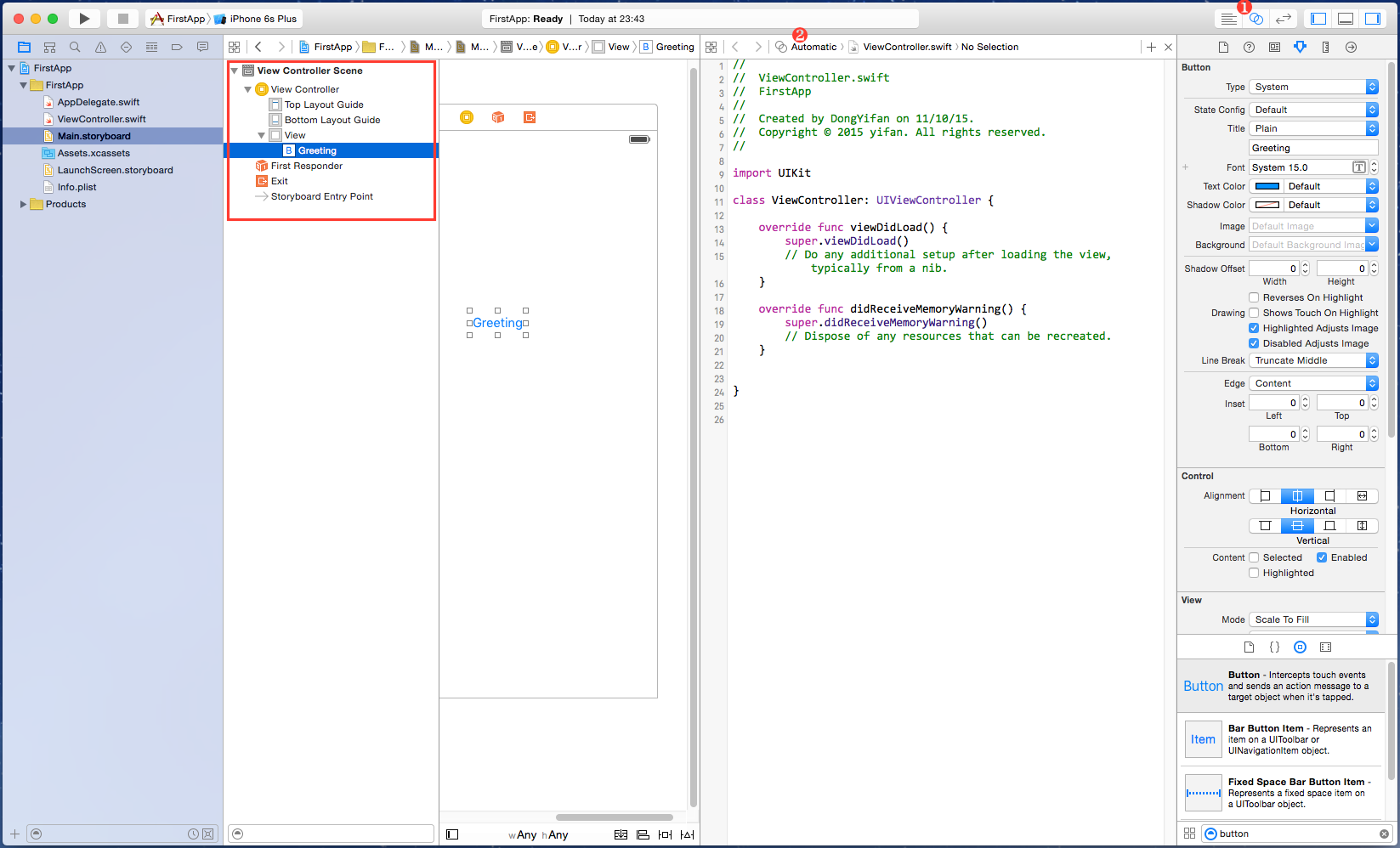Select ViewController.swift in project navigator
1400x848 pixels.
(x=101, y=119)
